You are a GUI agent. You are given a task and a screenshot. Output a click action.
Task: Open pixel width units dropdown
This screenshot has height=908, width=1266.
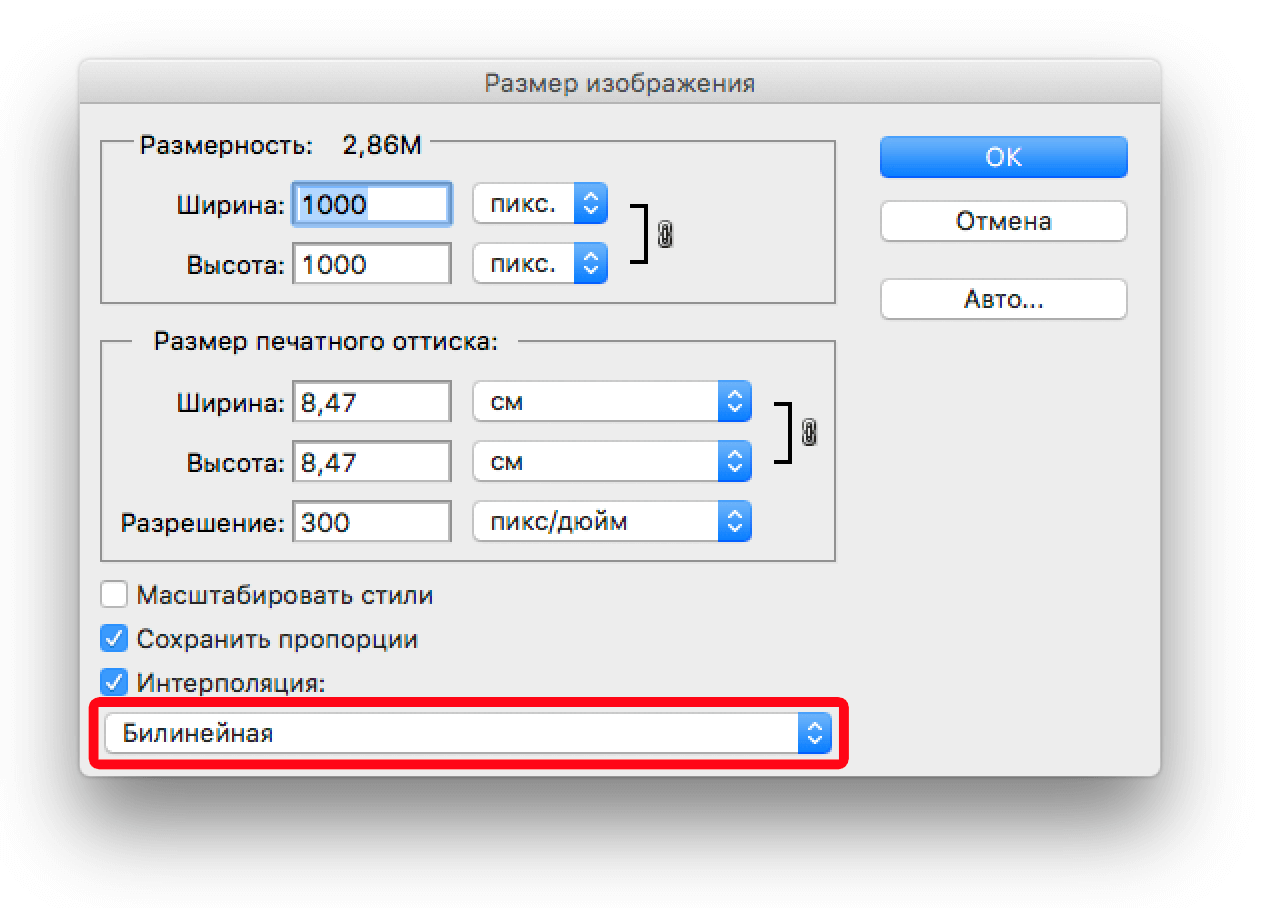click(x=540, y=205)
